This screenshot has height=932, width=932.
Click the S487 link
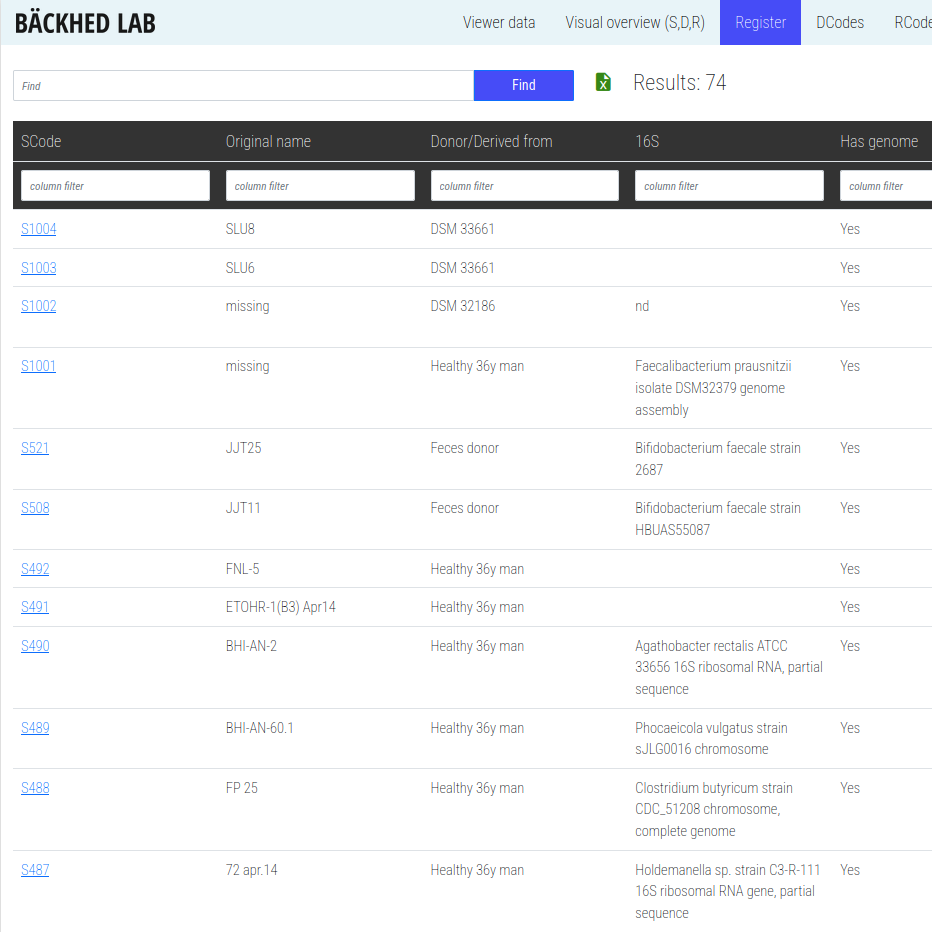coord(35,870)
